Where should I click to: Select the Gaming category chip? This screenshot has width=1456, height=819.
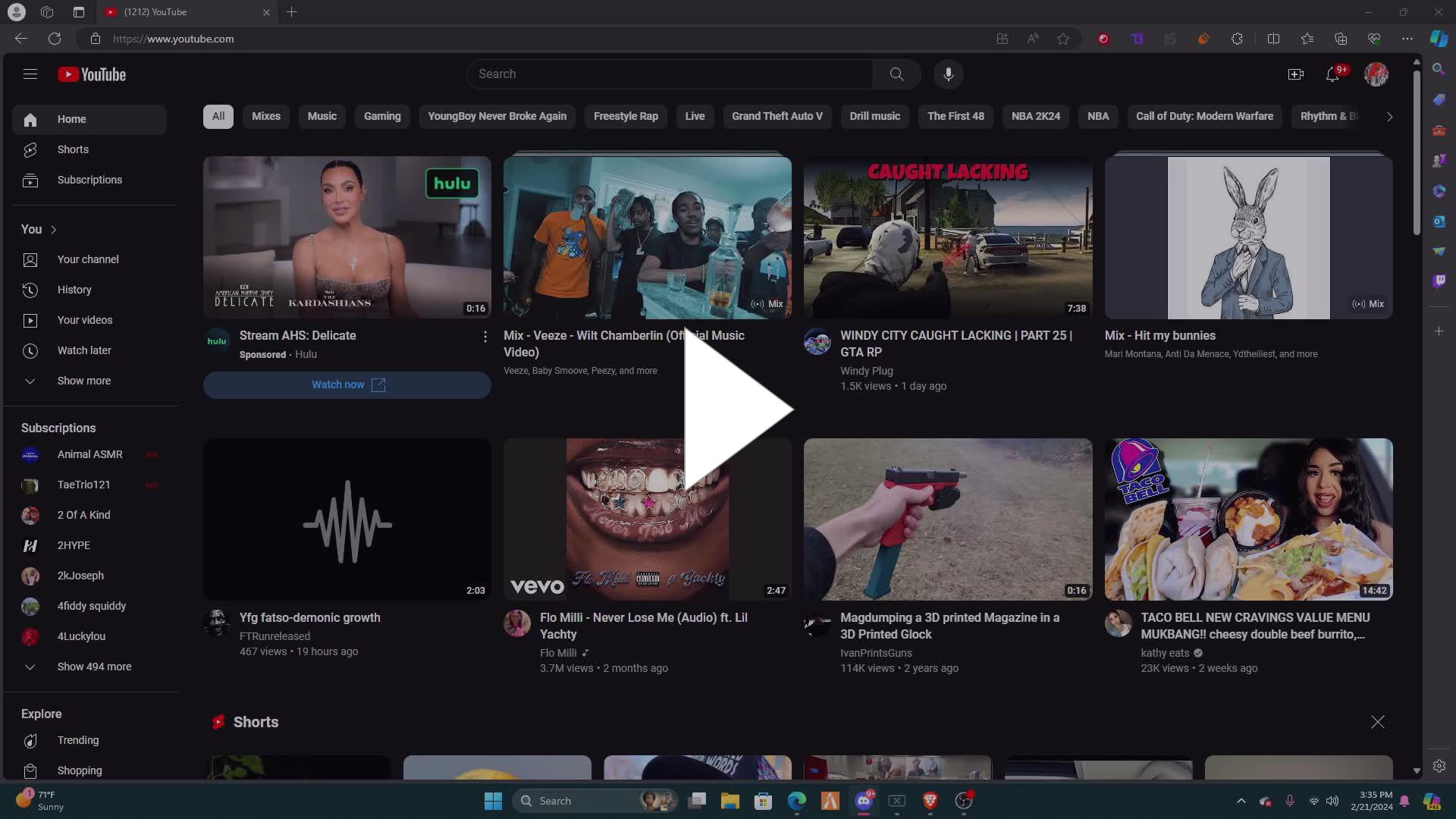click(382, 116)
